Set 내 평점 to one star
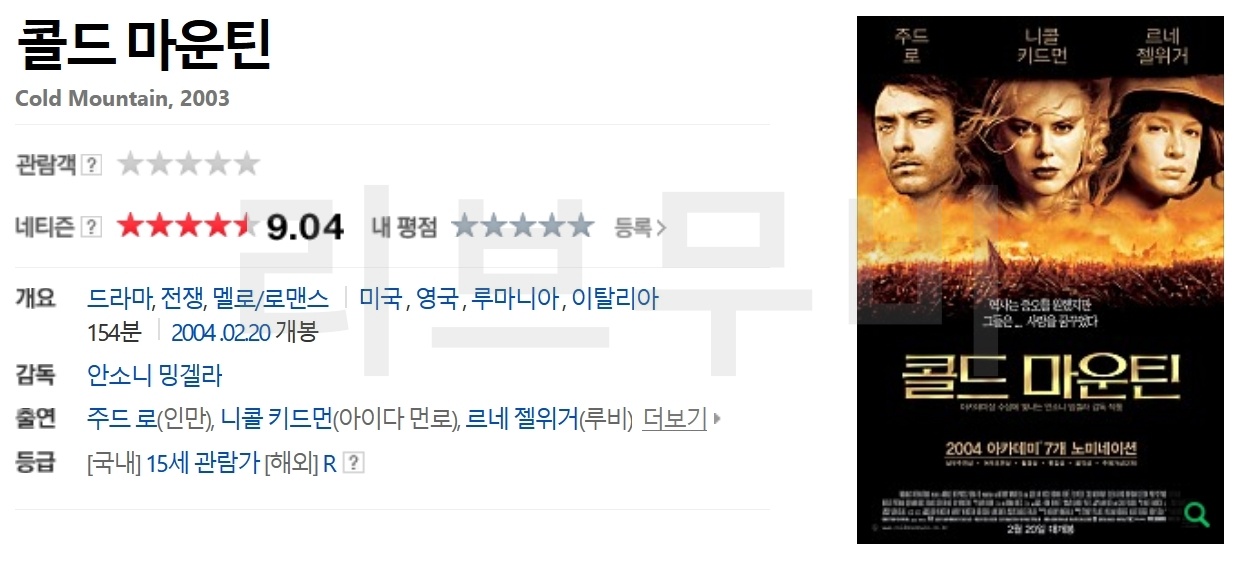The image size is (1238, 562). pos(466,226)
